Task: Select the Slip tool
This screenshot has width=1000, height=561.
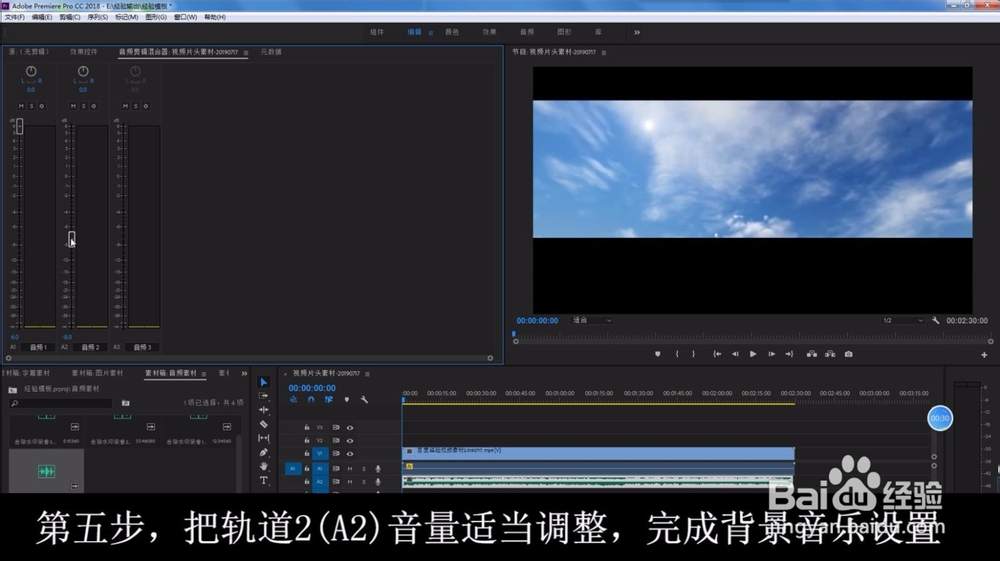Action: [263, 438]
